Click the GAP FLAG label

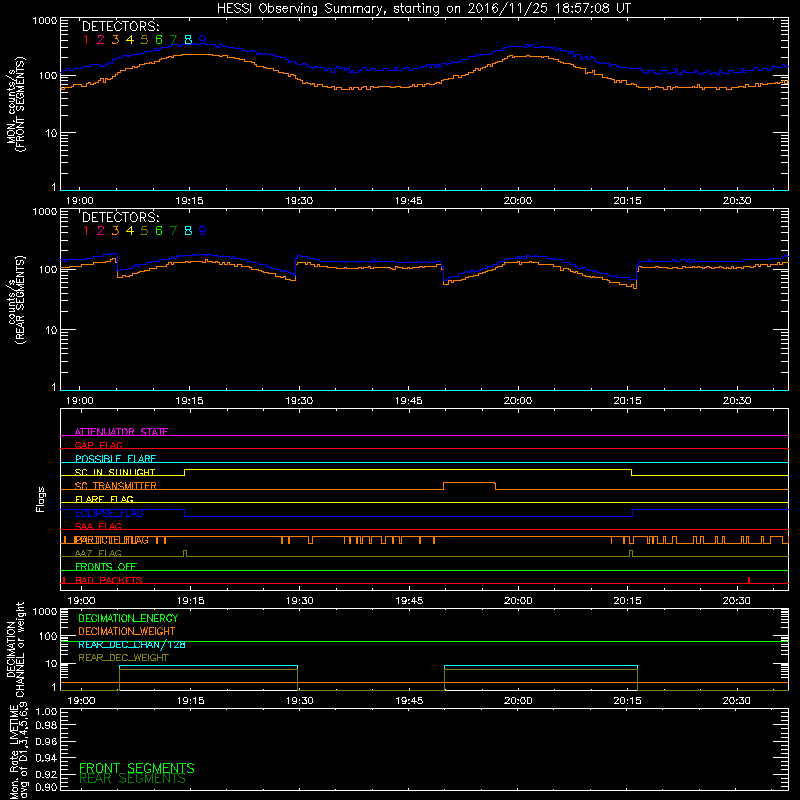tap(98, 445)
